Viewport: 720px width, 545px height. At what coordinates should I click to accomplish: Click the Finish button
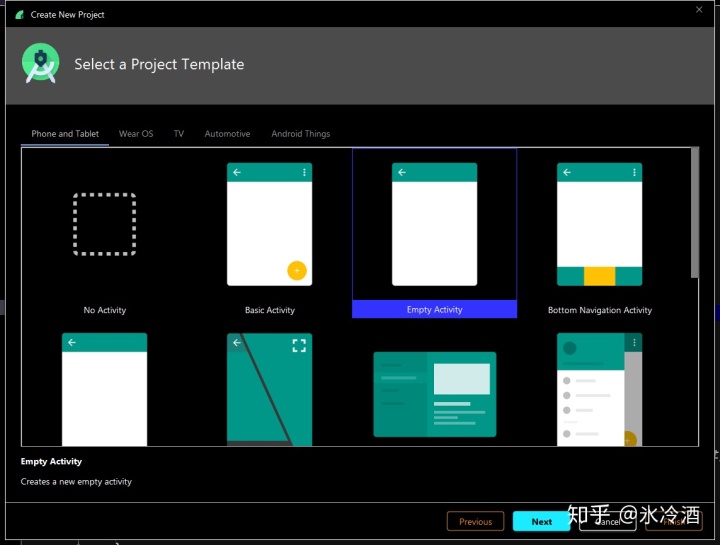[674, 522]
